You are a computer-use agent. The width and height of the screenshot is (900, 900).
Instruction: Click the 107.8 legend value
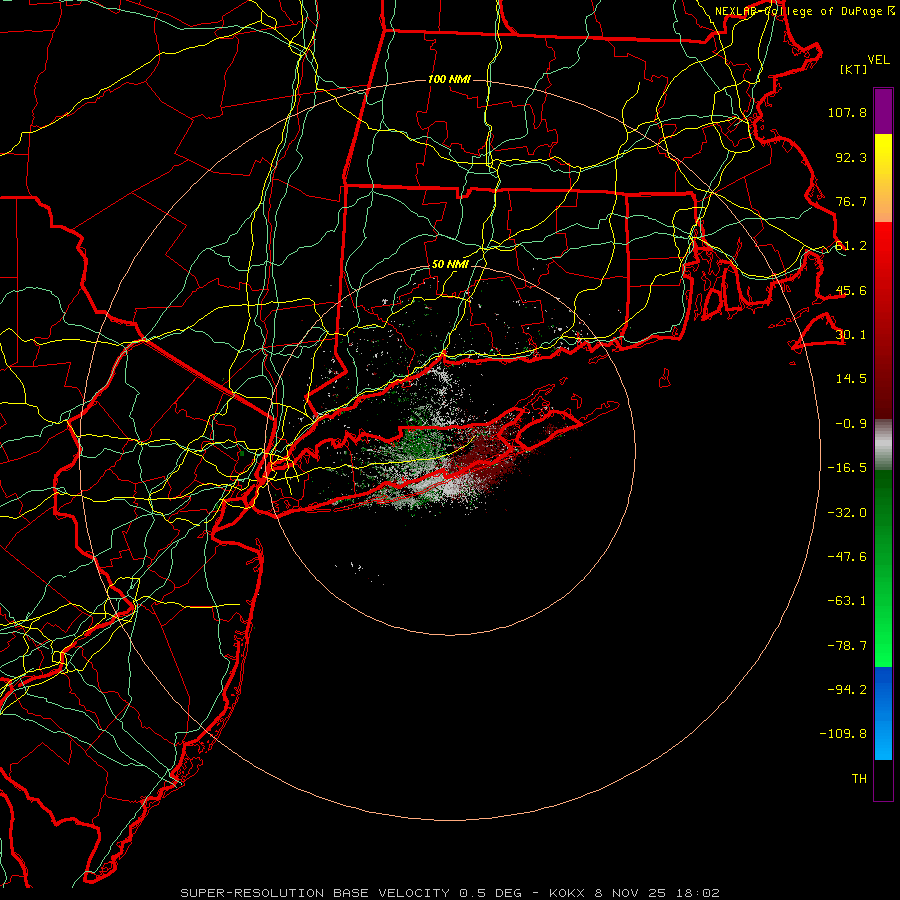847,113
